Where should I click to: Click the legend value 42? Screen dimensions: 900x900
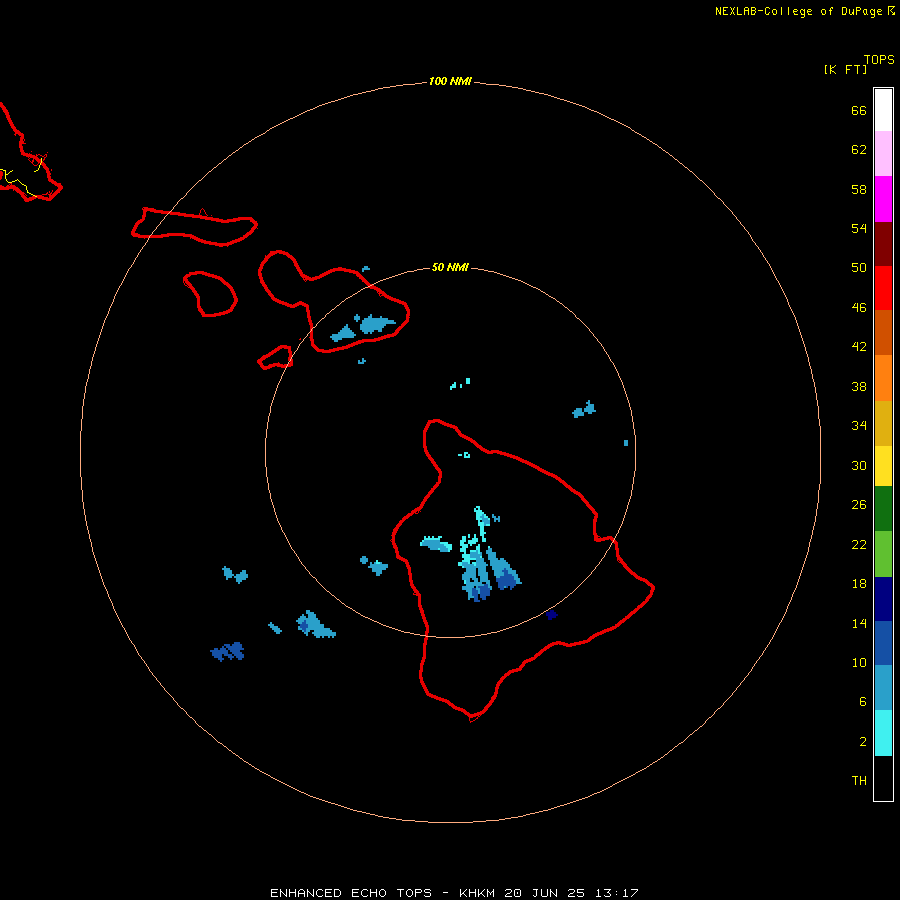(859, 346)
